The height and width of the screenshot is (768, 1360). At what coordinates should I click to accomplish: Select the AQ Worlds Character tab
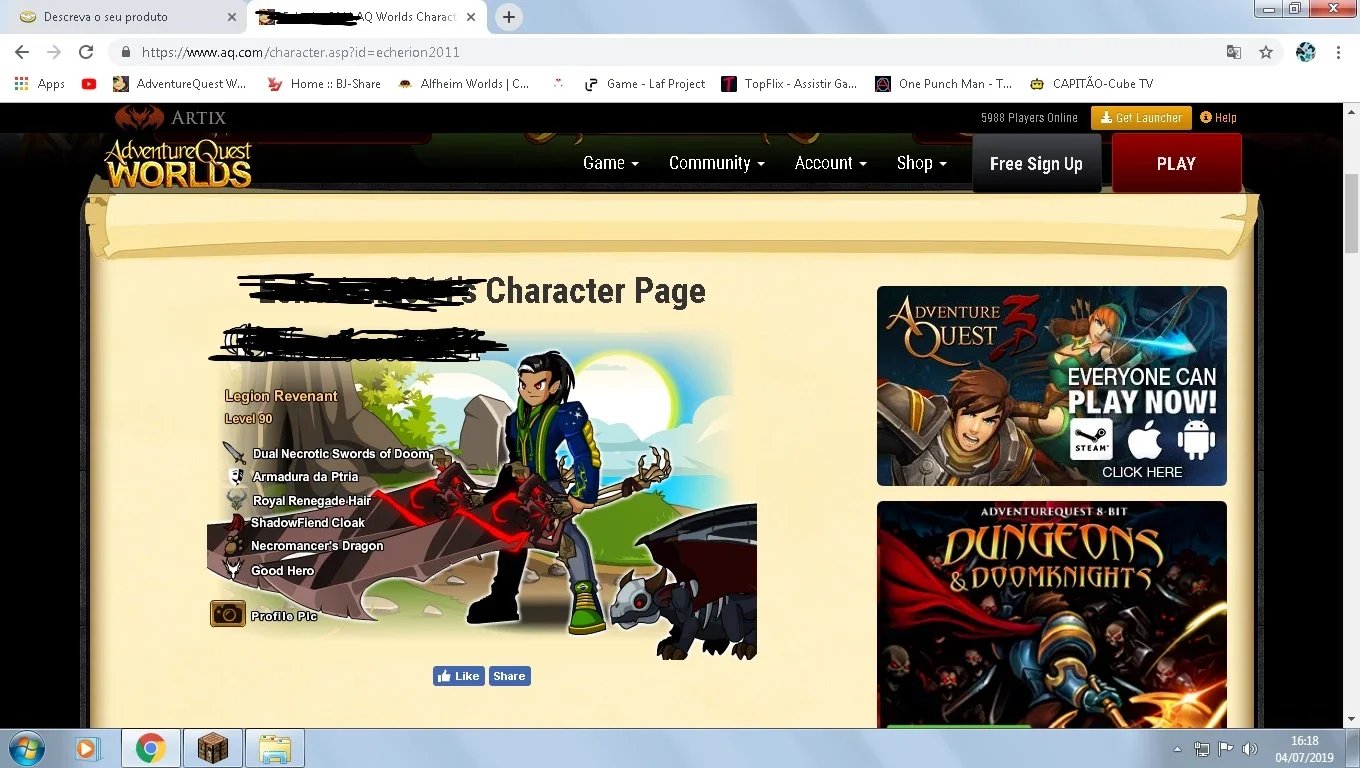pyautogui.click(x=365, y=17)
